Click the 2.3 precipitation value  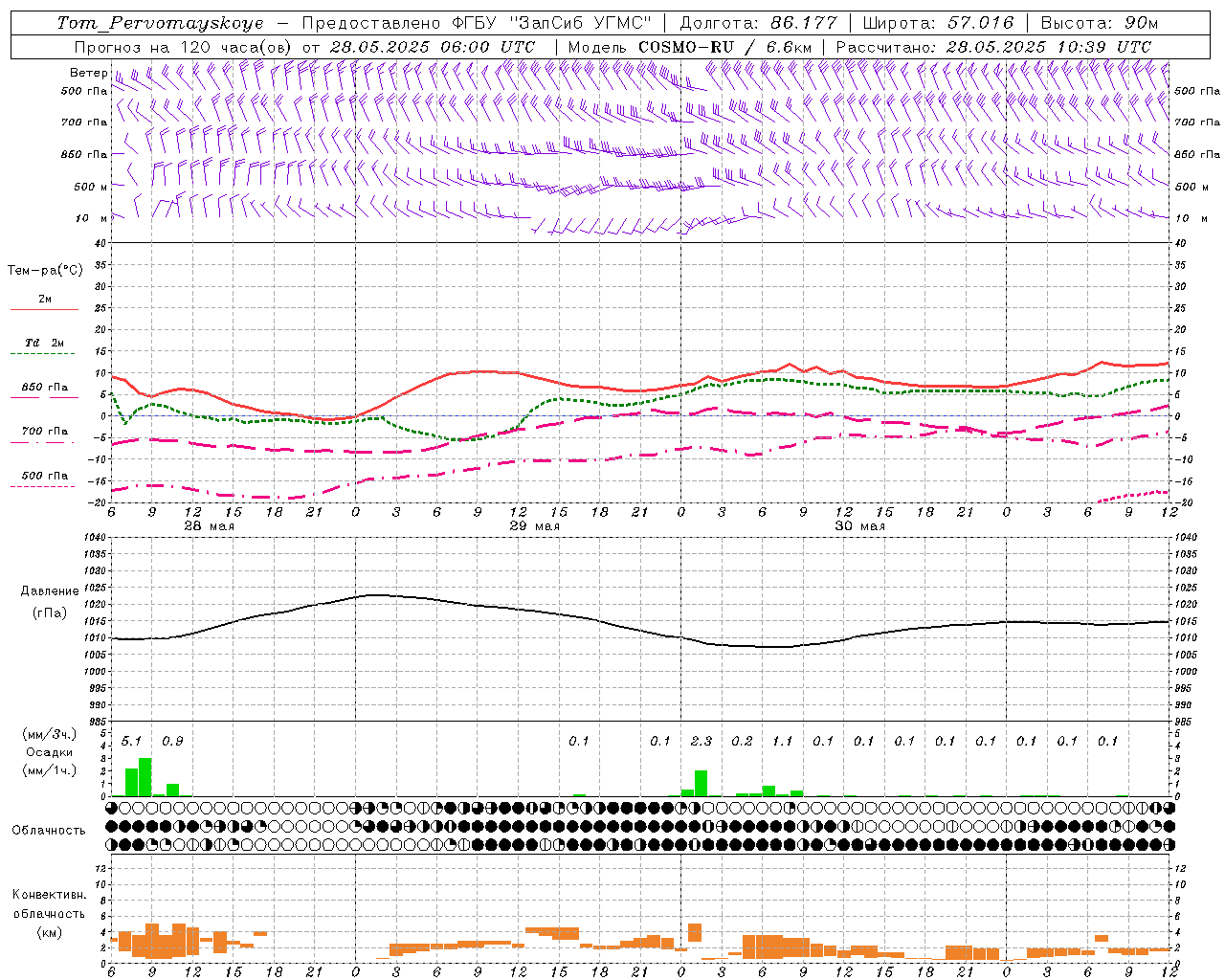701,741
